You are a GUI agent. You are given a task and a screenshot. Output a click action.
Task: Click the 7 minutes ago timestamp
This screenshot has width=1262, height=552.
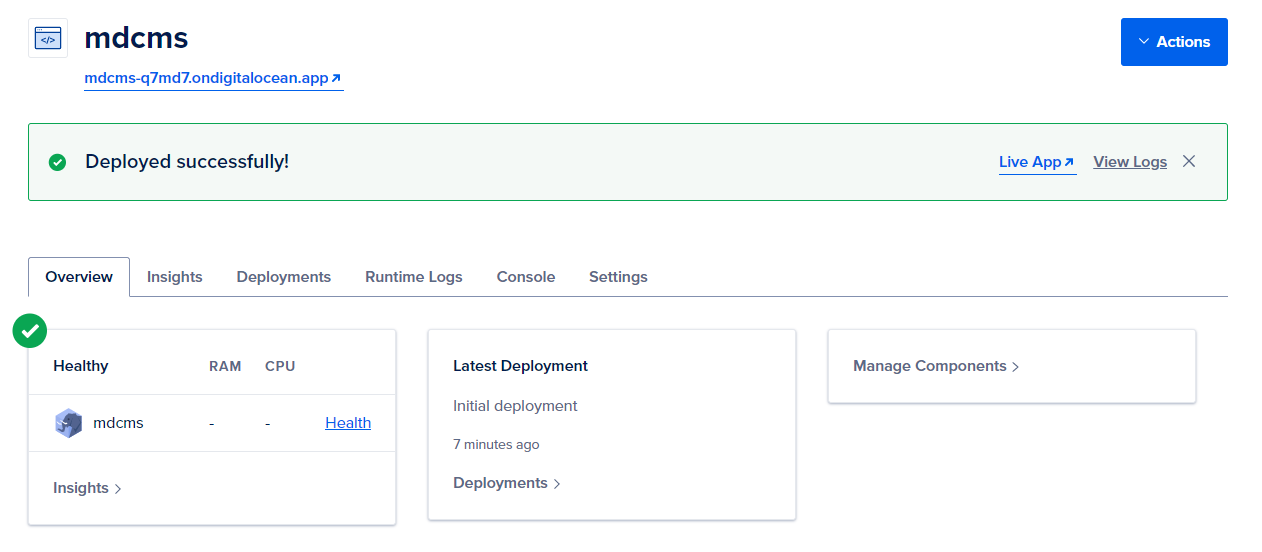point(496,444)
